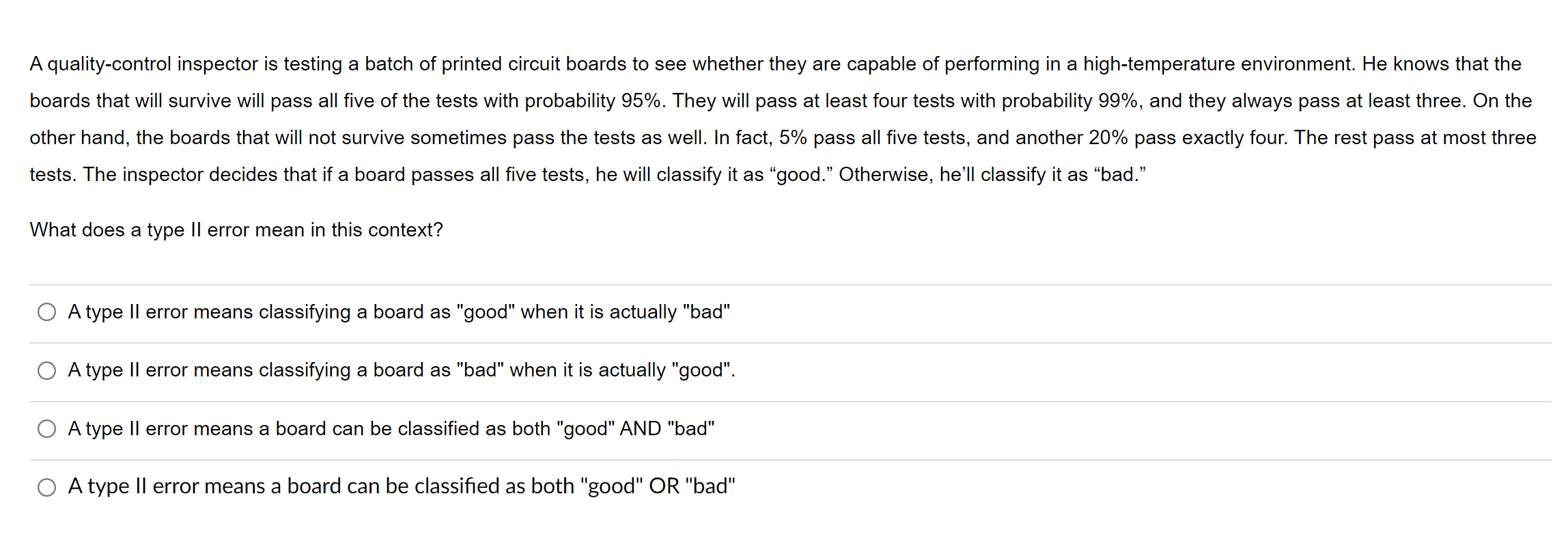The height and width of the screenshot is (537, 1568).
Task: Select the radio button for classifying 'good' when actually 'bad'
Action: point(46,312)
